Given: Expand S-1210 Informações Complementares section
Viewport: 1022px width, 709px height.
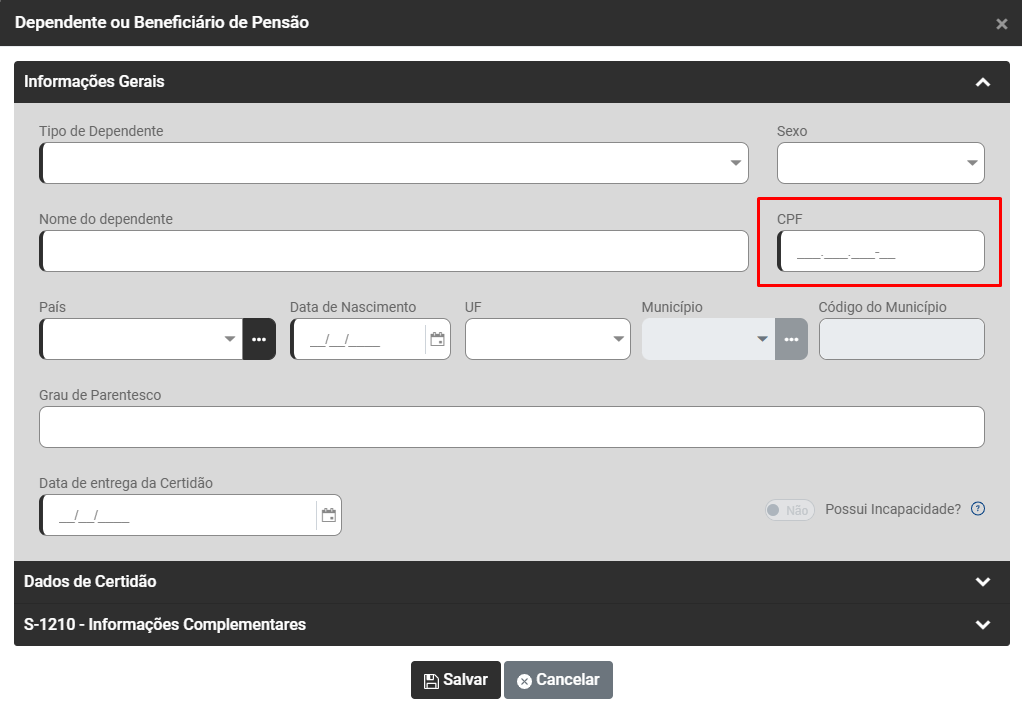Looking at the screenshot, I should click(511, 625).
